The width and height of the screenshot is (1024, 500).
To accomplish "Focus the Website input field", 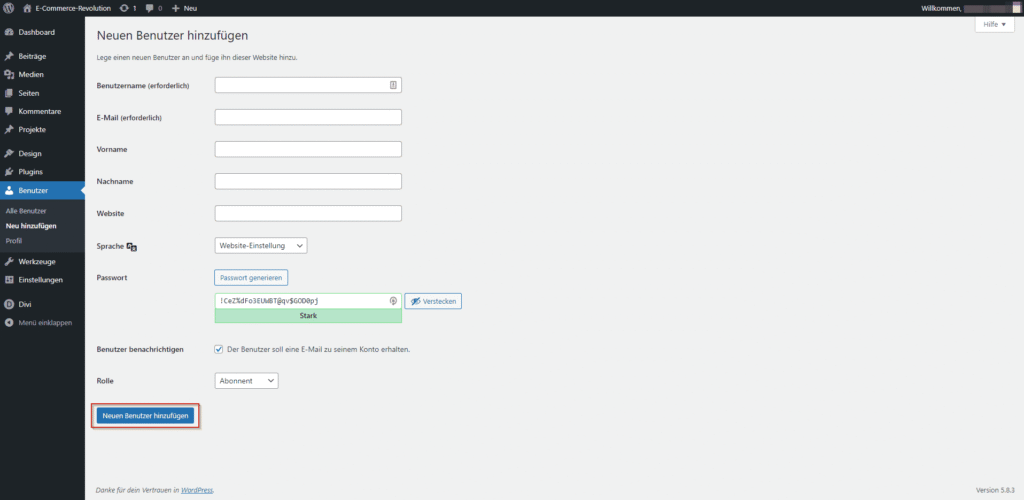I will click(x=308, y=213).
